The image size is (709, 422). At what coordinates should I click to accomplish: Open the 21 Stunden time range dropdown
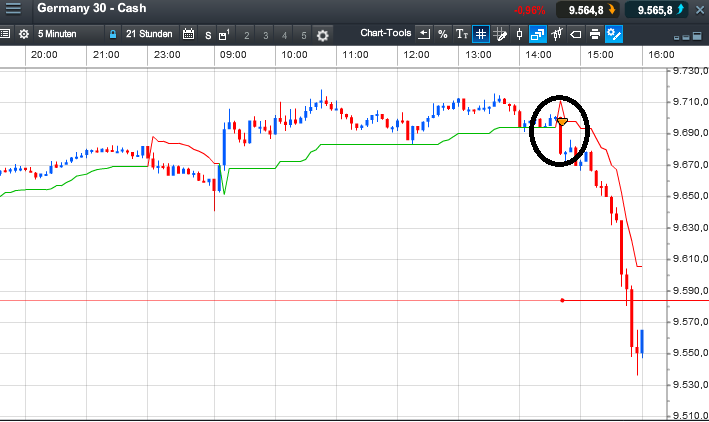tap(149, 34)
